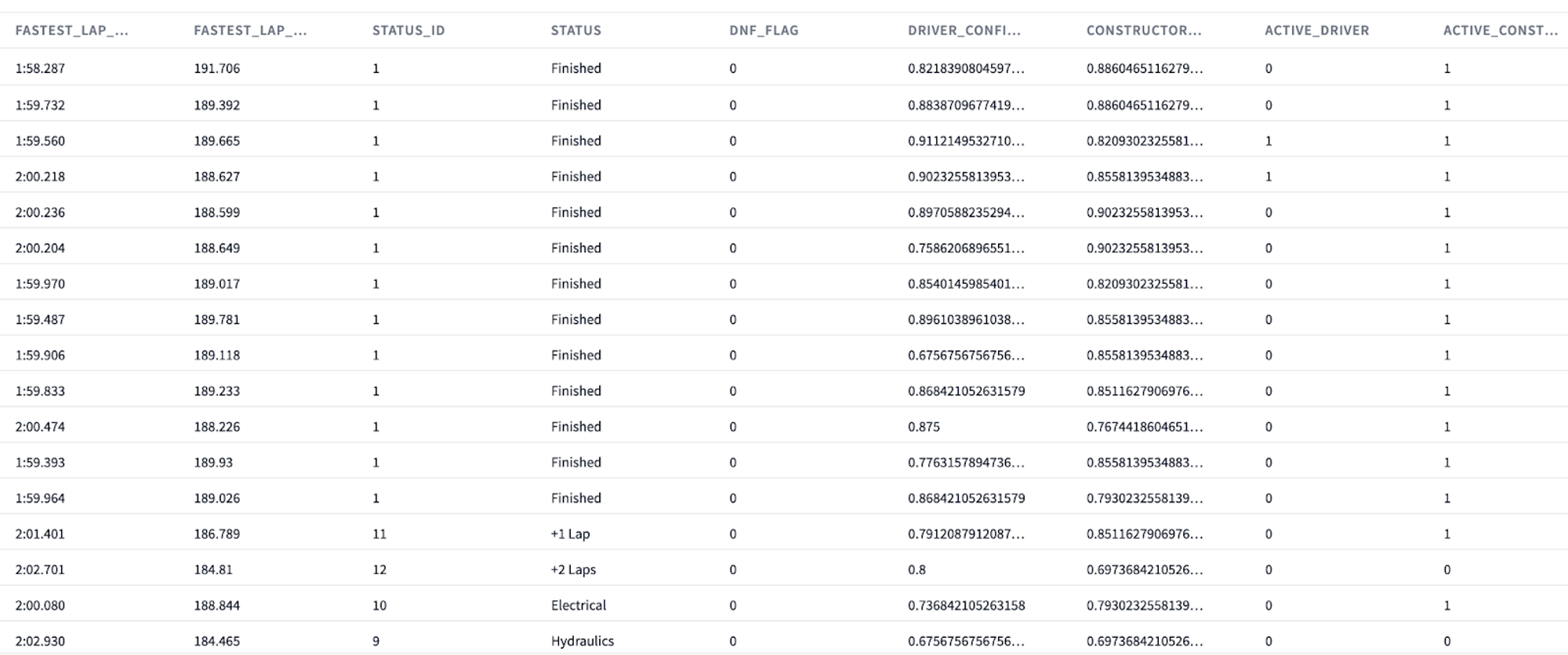Click the +2 Laps status cell
The width and height of the screenshot is (1568, 655).
[x=573, y=569]
